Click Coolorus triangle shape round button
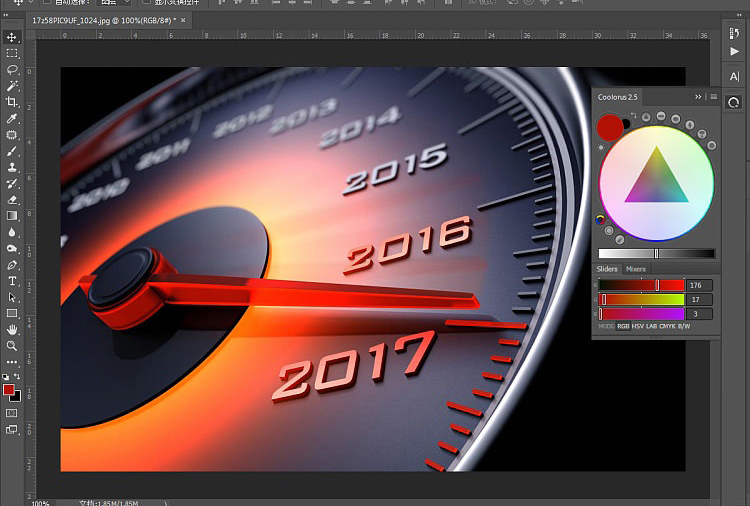Image resolution: width=750 pixels, height=506 pixels. [646, 117]
